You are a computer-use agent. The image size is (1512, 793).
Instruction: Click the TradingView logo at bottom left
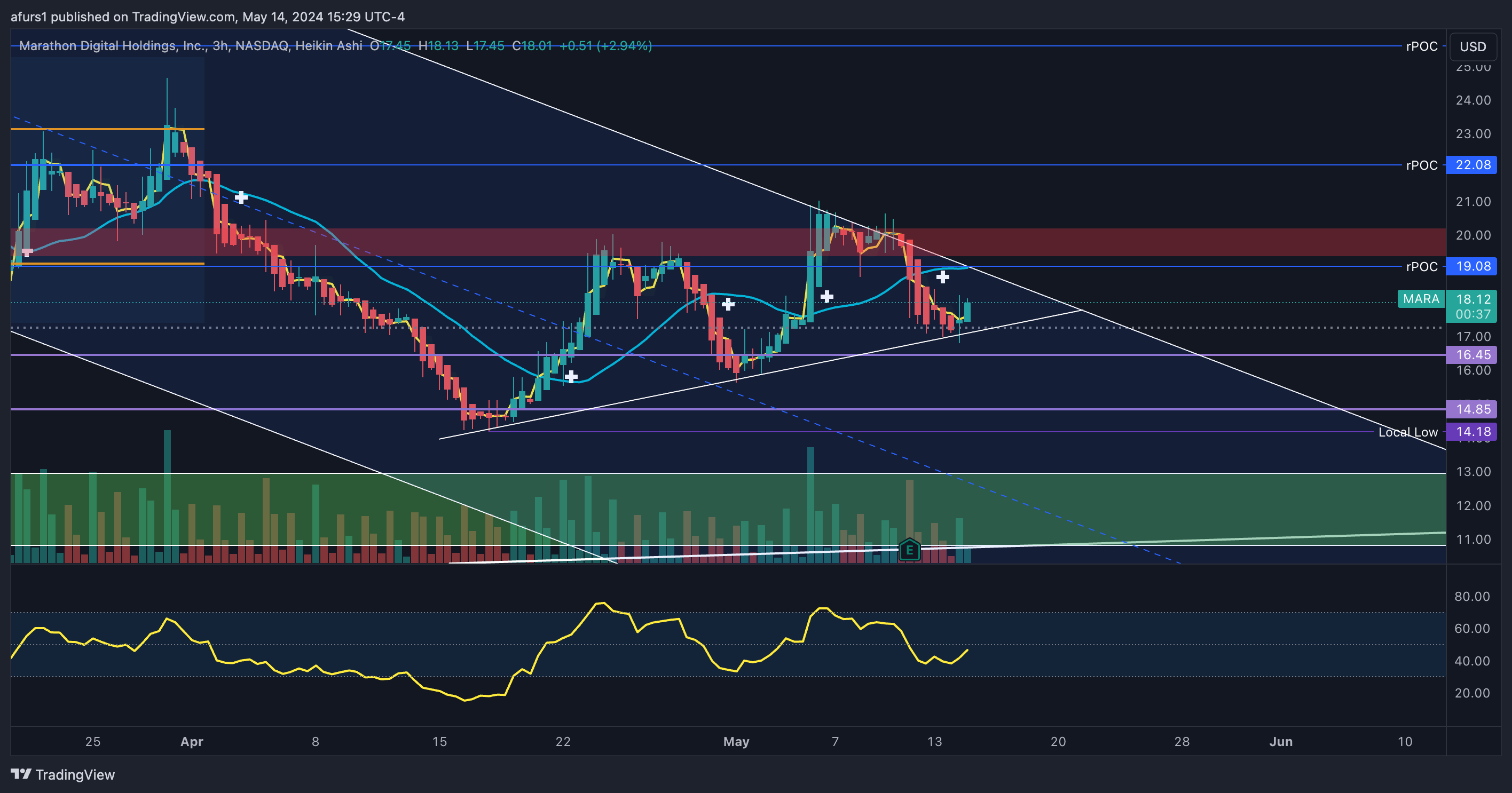(63, 774)
